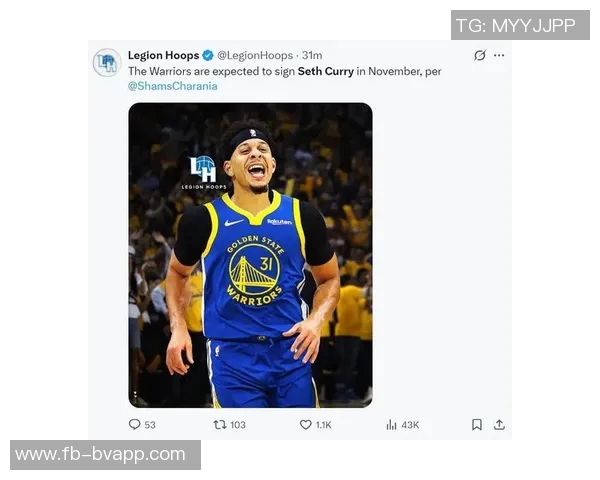Open the @ShamsCharania mention
The width and height of the screenshot is (600, 480).
[173, 86]
